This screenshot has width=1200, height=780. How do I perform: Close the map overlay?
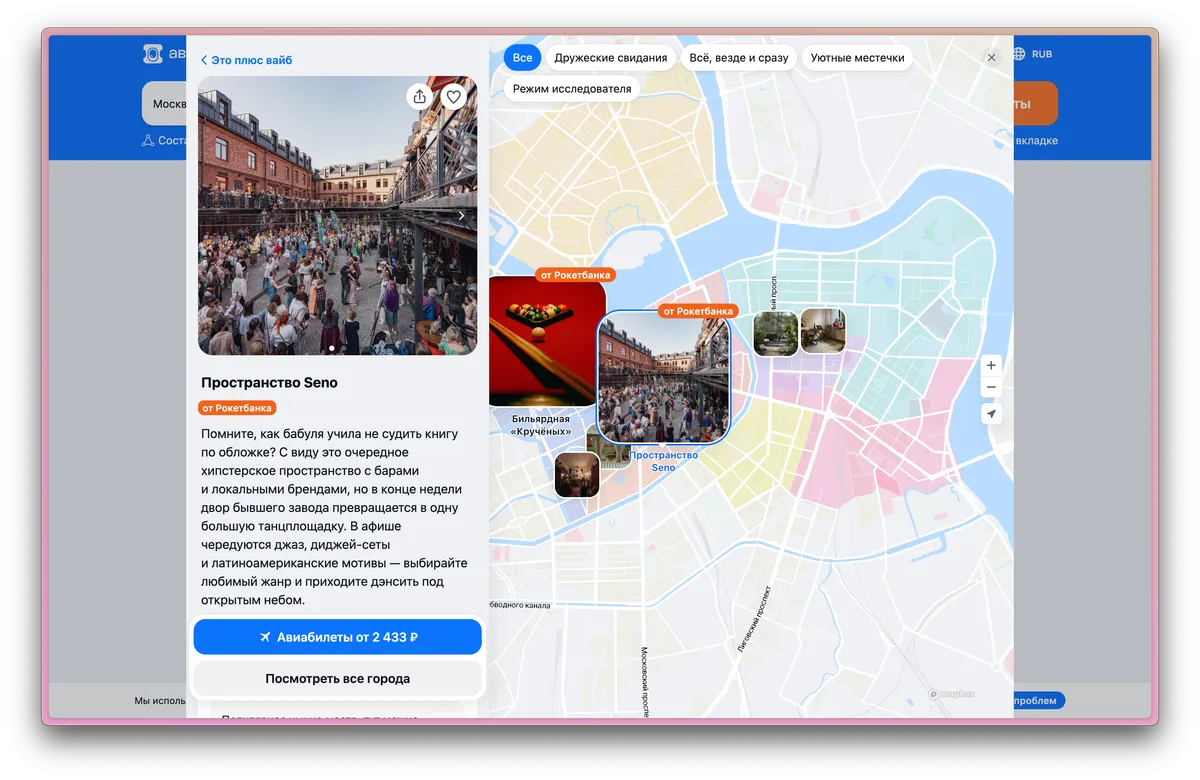coord(991,58)
